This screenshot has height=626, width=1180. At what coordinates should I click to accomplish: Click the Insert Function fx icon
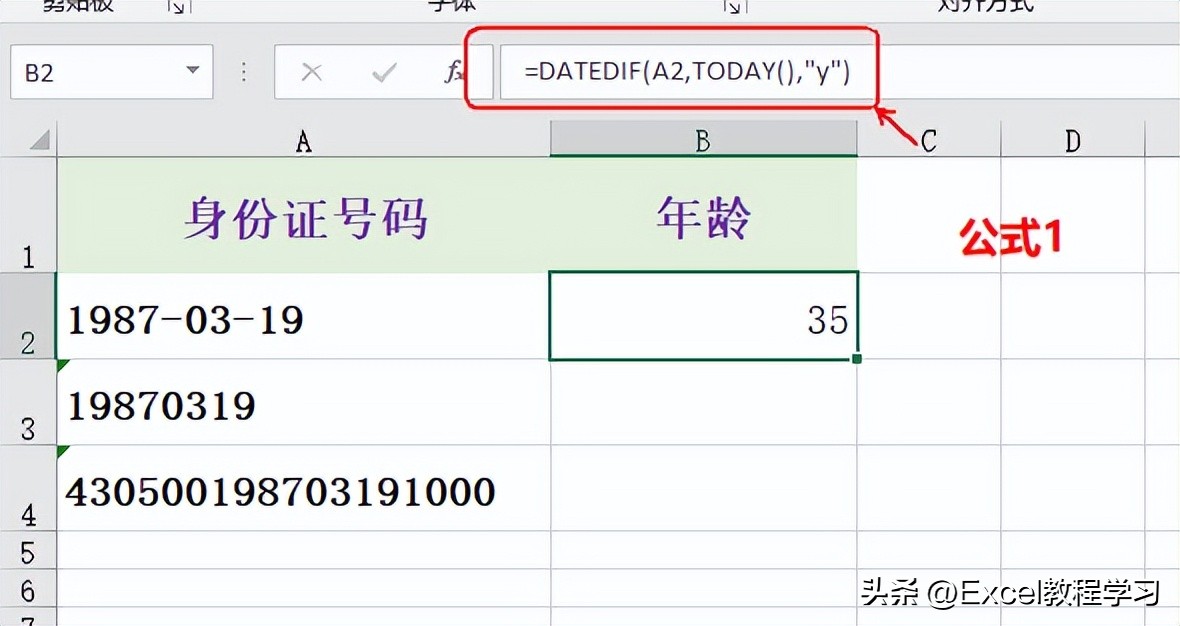[x=455, y=72]
